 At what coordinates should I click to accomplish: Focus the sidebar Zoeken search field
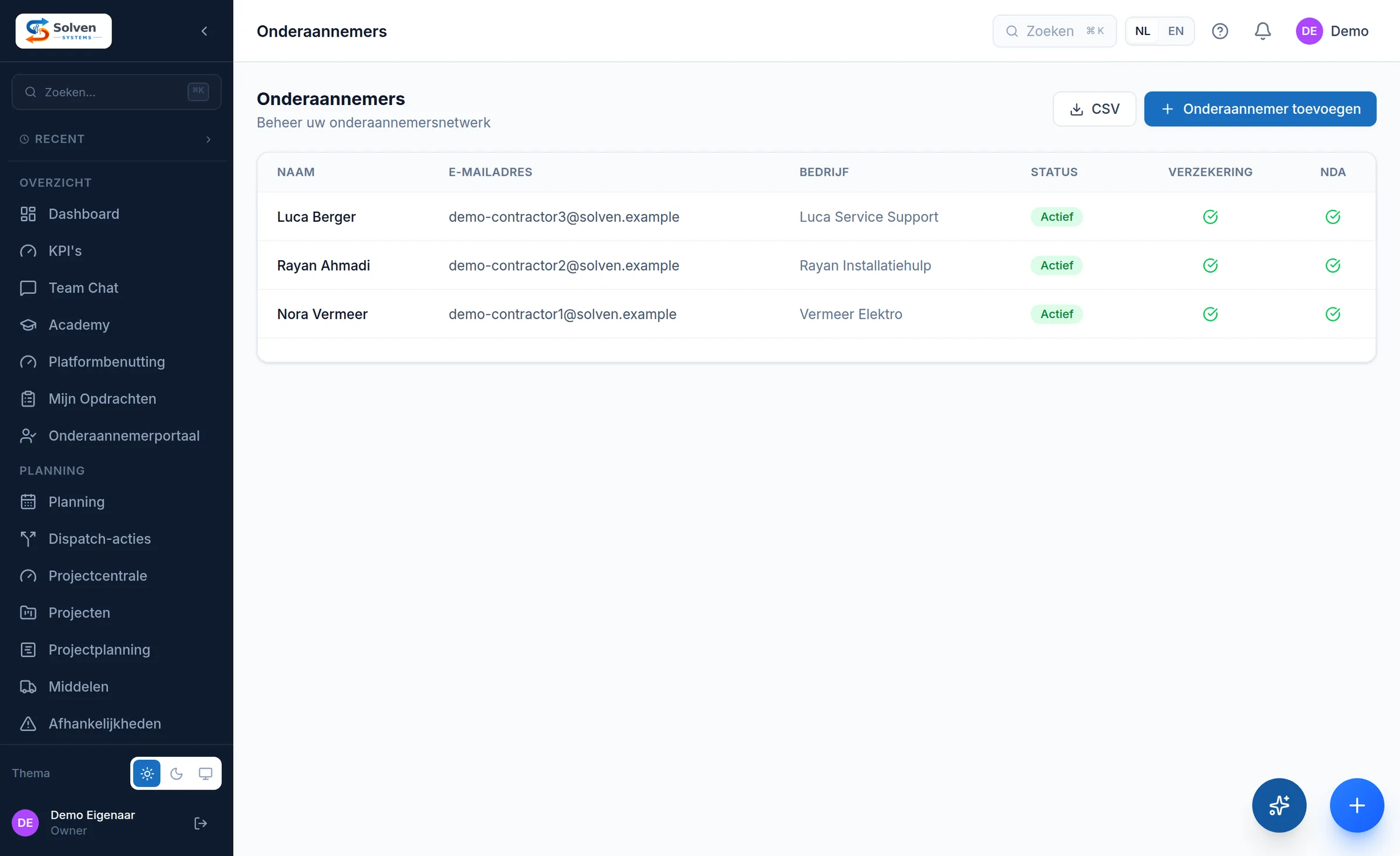[x=117, y=92]
